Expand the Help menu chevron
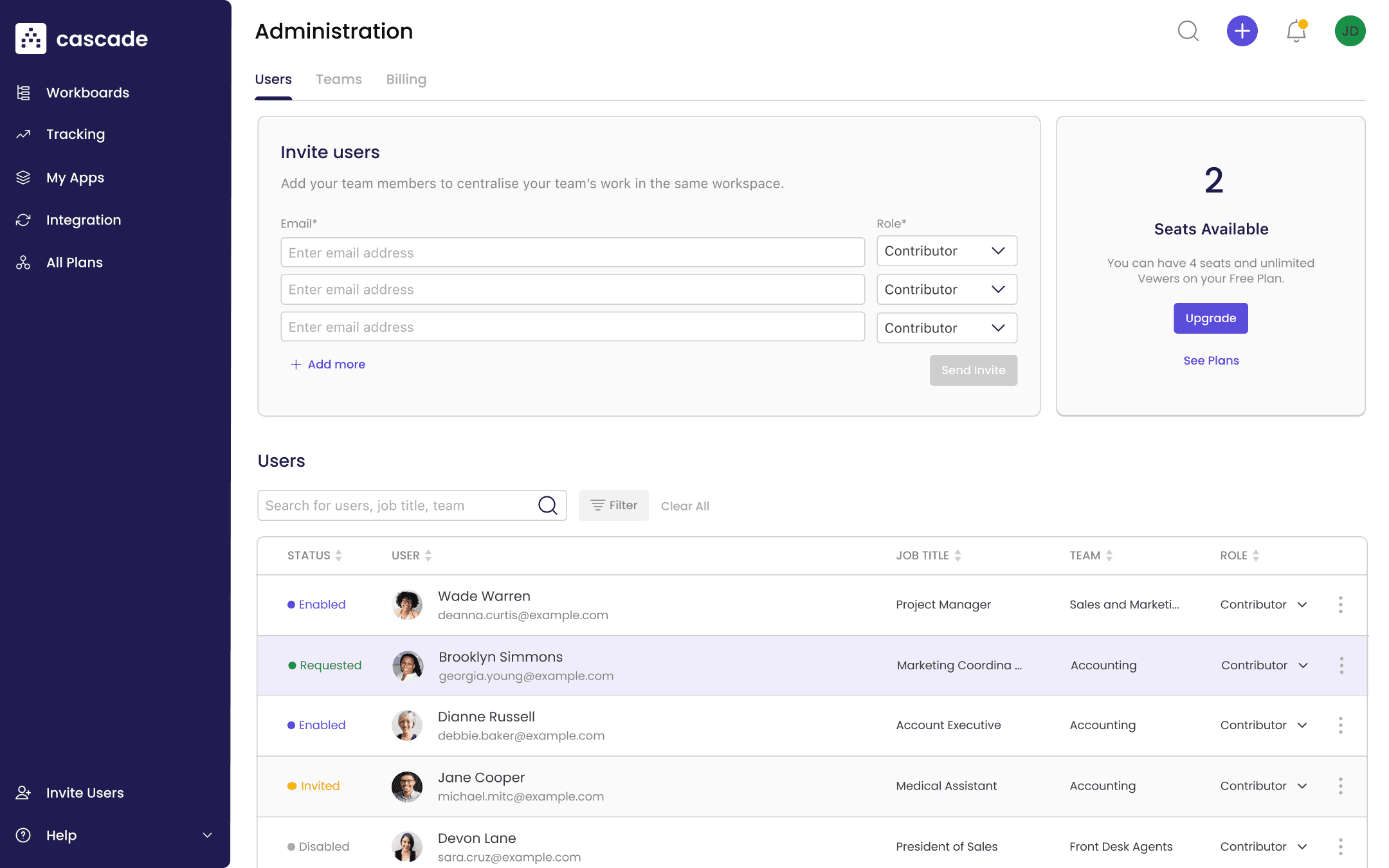1389x868 pixels. click(207, 835)
